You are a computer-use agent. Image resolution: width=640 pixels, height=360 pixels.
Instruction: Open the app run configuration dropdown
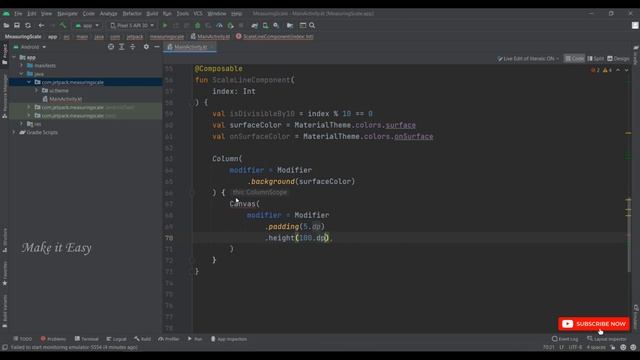(x=87, y=25)
